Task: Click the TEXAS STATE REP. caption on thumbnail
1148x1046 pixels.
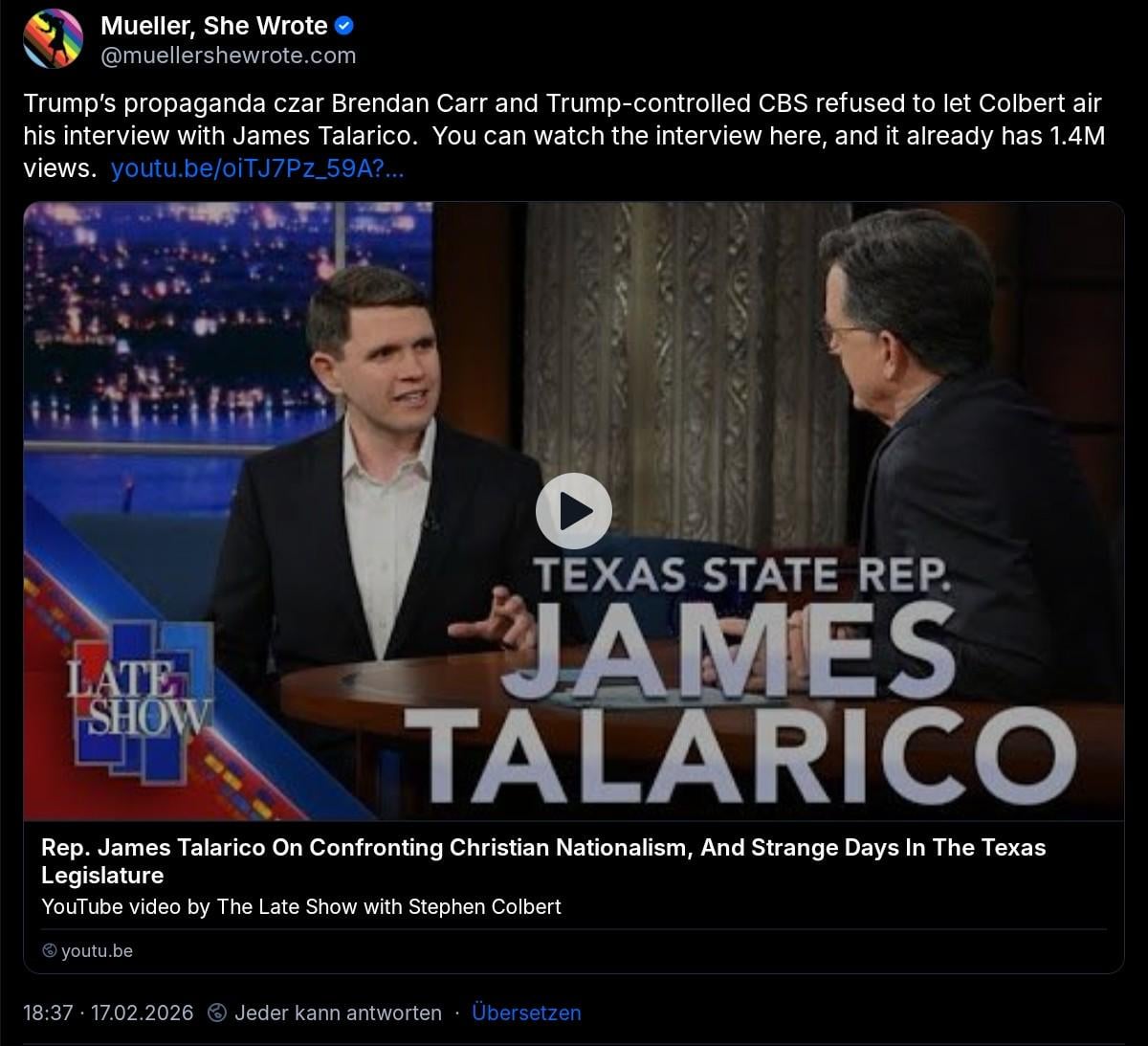Action: point(742,574)
